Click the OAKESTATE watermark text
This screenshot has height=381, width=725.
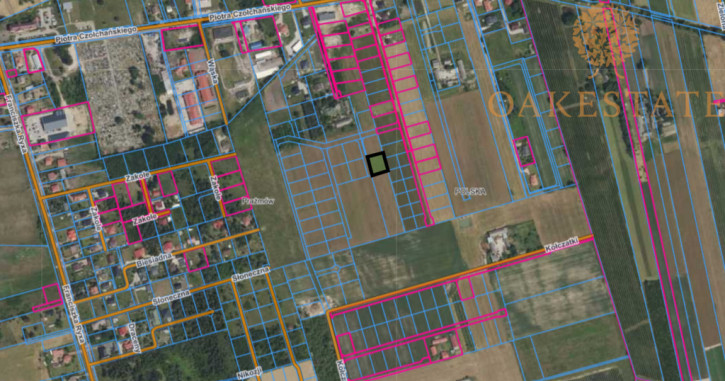[607, 104]
